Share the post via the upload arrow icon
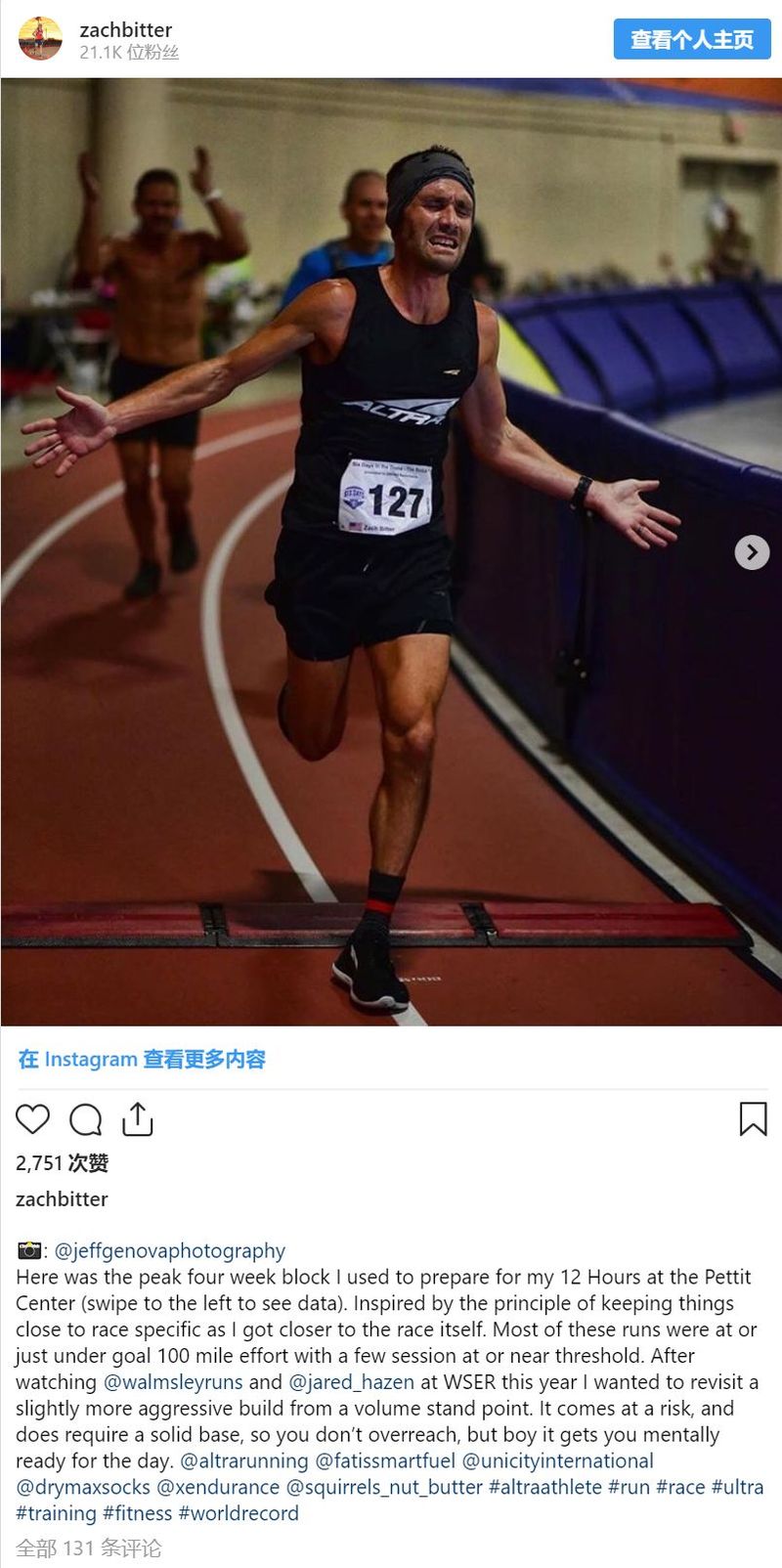The image size is (782, 1568). (x=138, y=1118)
